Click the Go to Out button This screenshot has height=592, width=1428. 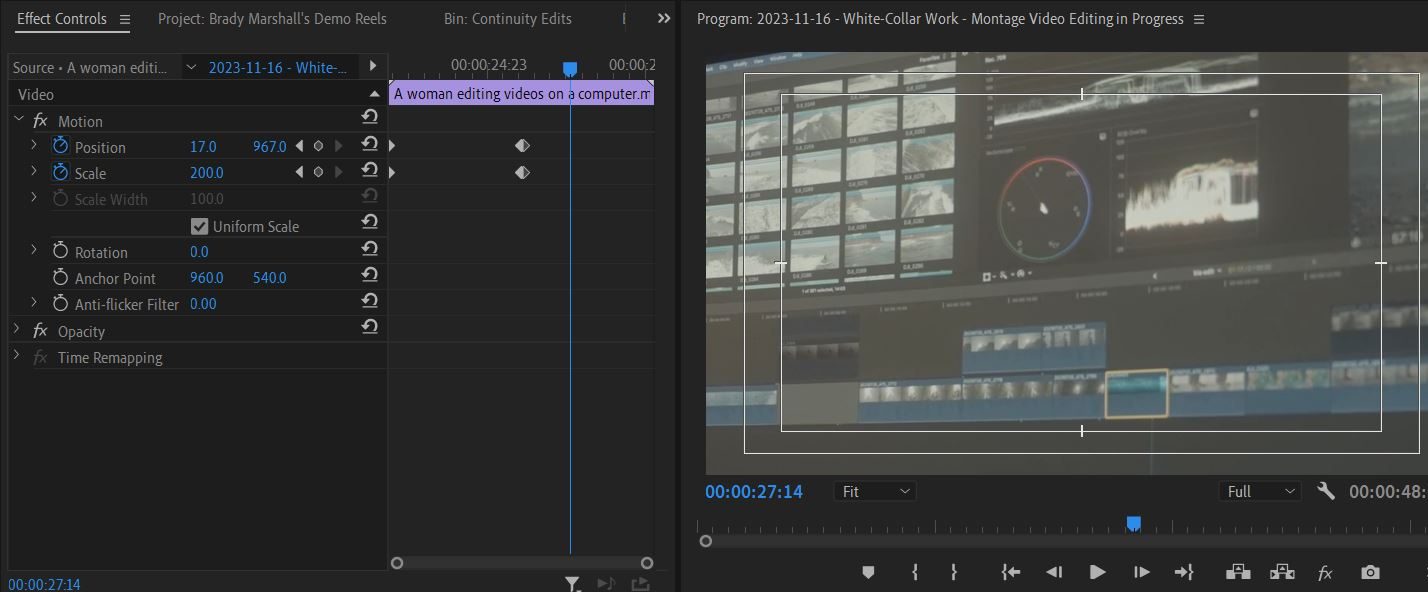(x=1184, y=572)
